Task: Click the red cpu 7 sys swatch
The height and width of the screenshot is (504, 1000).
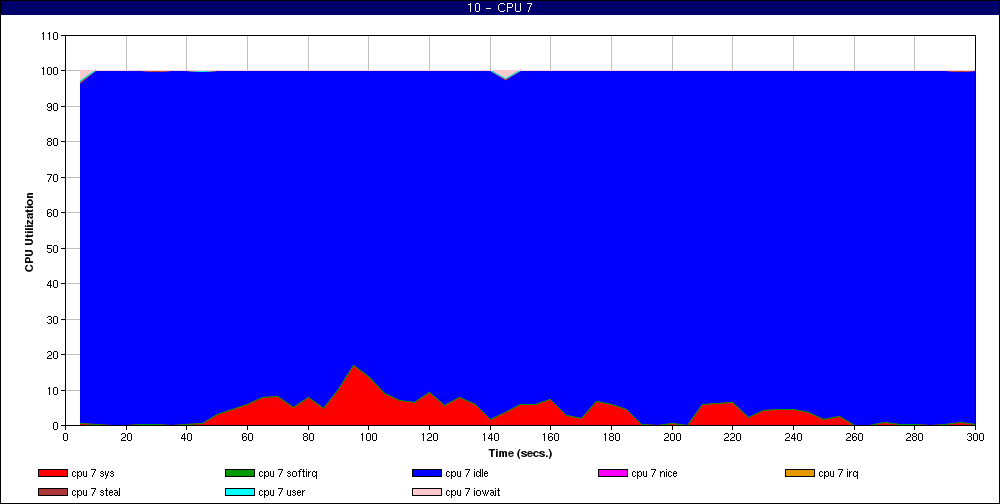Action: [x=52, y=473]
